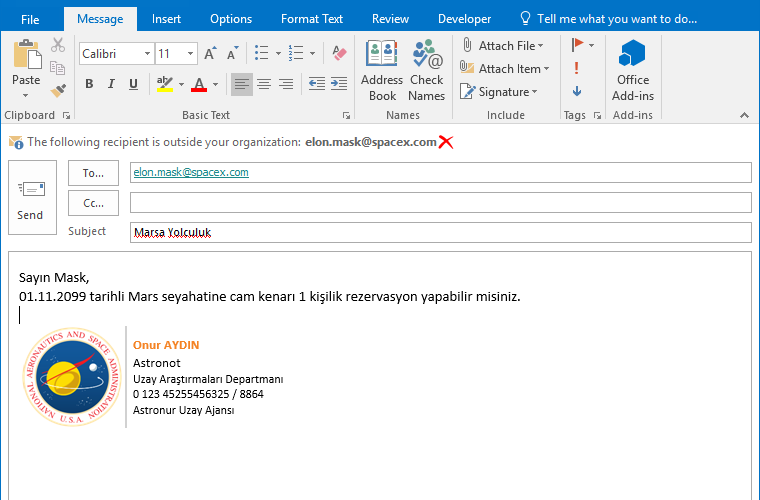Click Check Names
760x500 pixels.
click(426, 71)
